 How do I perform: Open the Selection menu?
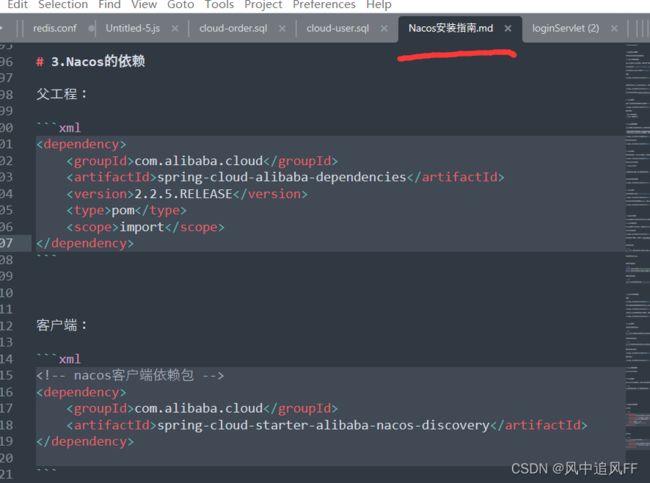tap(63, 5)
